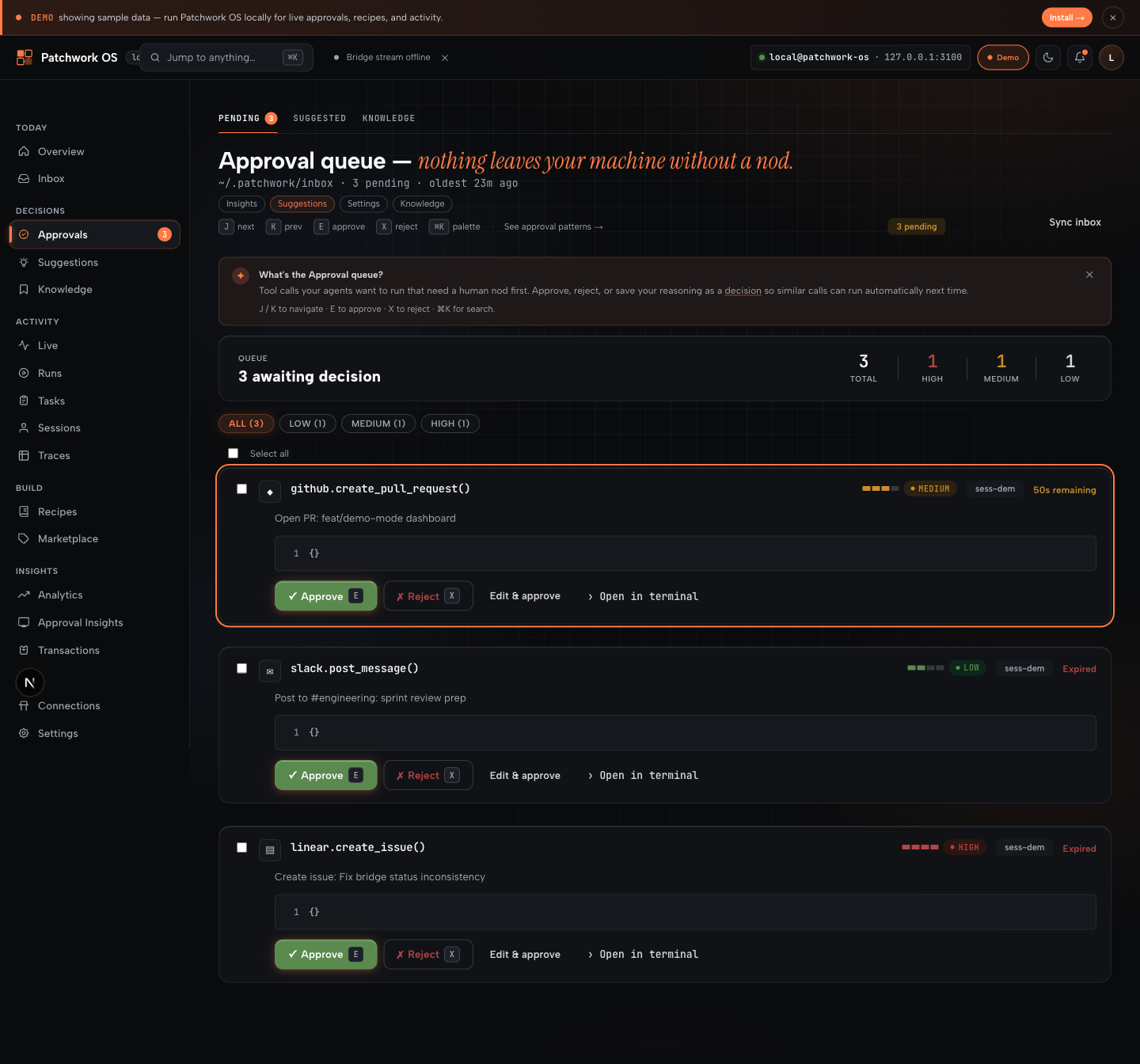The width and height of the screenshot is (1140, 1064).
Task: Edit & approve the slack message
Action: pos(525,775)
